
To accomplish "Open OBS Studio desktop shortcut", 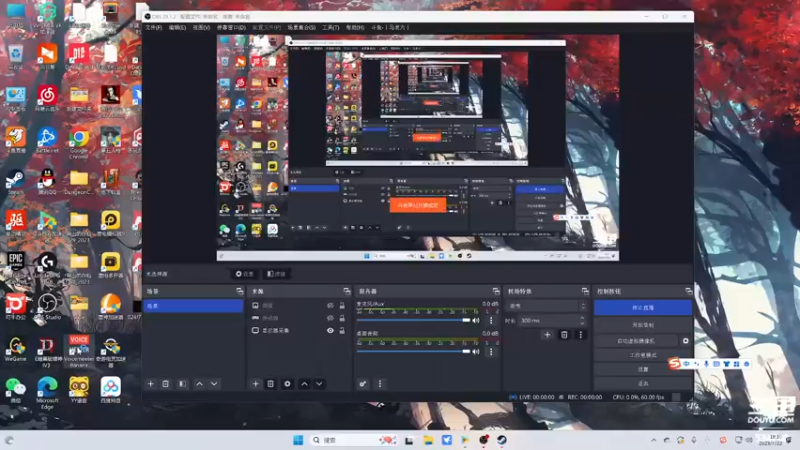I will point(47,307).
